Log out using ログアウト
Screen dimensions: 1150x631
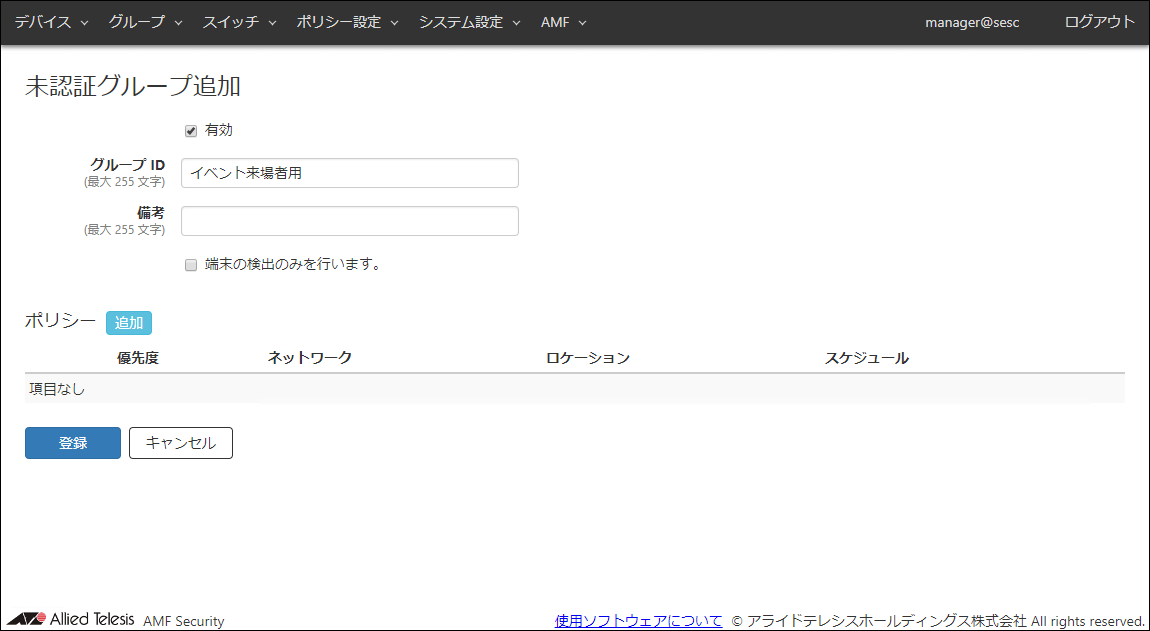tap(1100, 22)
